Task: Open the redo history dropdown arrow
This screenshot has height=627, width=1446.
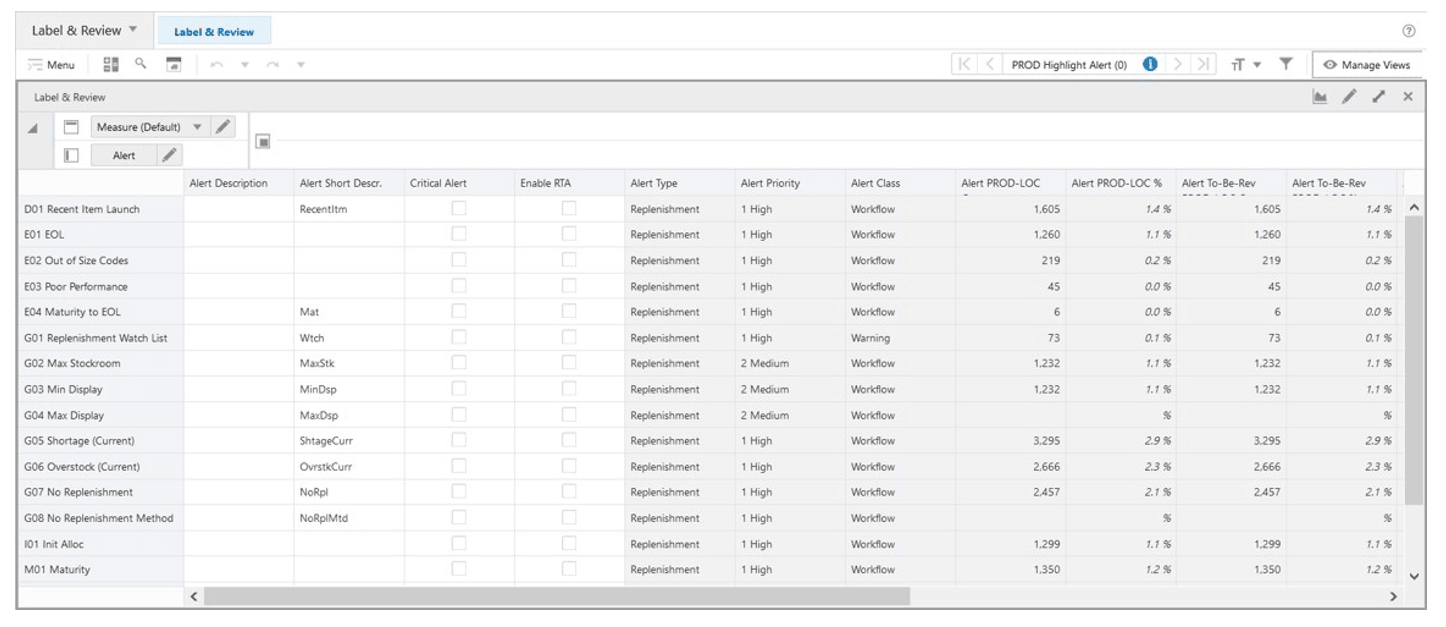Action: (300, 65)
